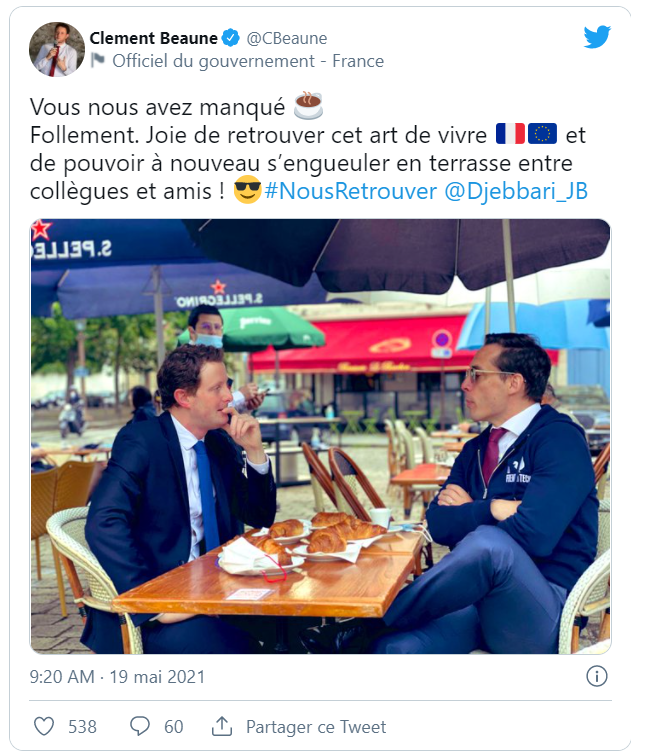Image resolution: width=645 pixels, height=755 pixels.
Task: Open the Clement Beaune display name
Action: click(154, 38)
